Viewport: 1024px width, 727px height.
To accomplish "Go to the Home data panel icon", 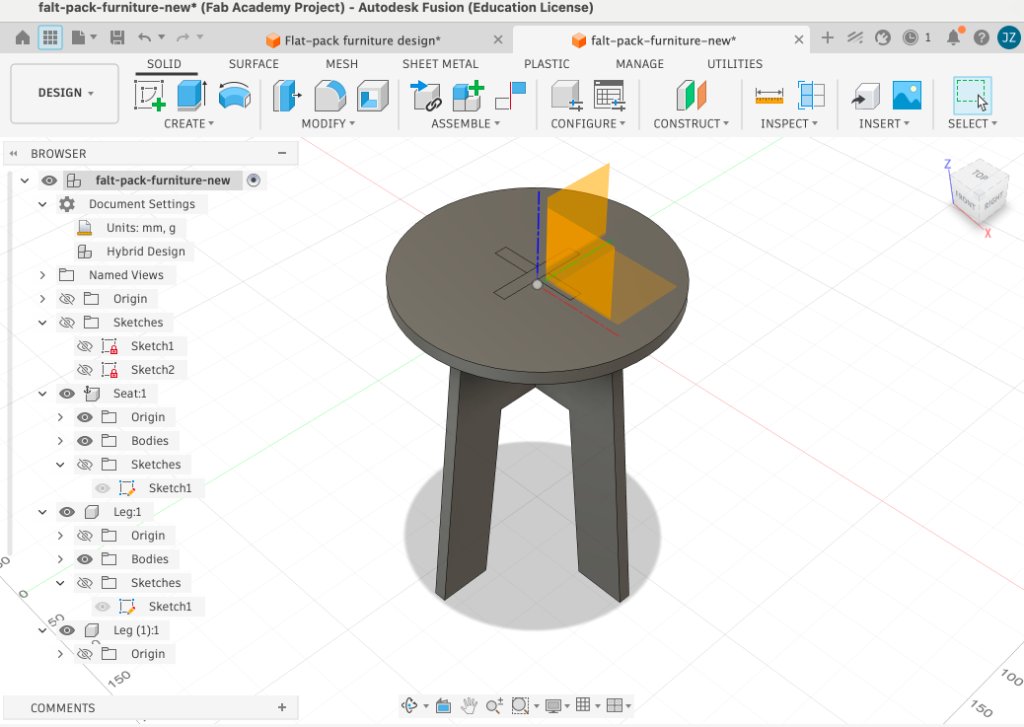I will pyautogui.click(x=22, y=38).
